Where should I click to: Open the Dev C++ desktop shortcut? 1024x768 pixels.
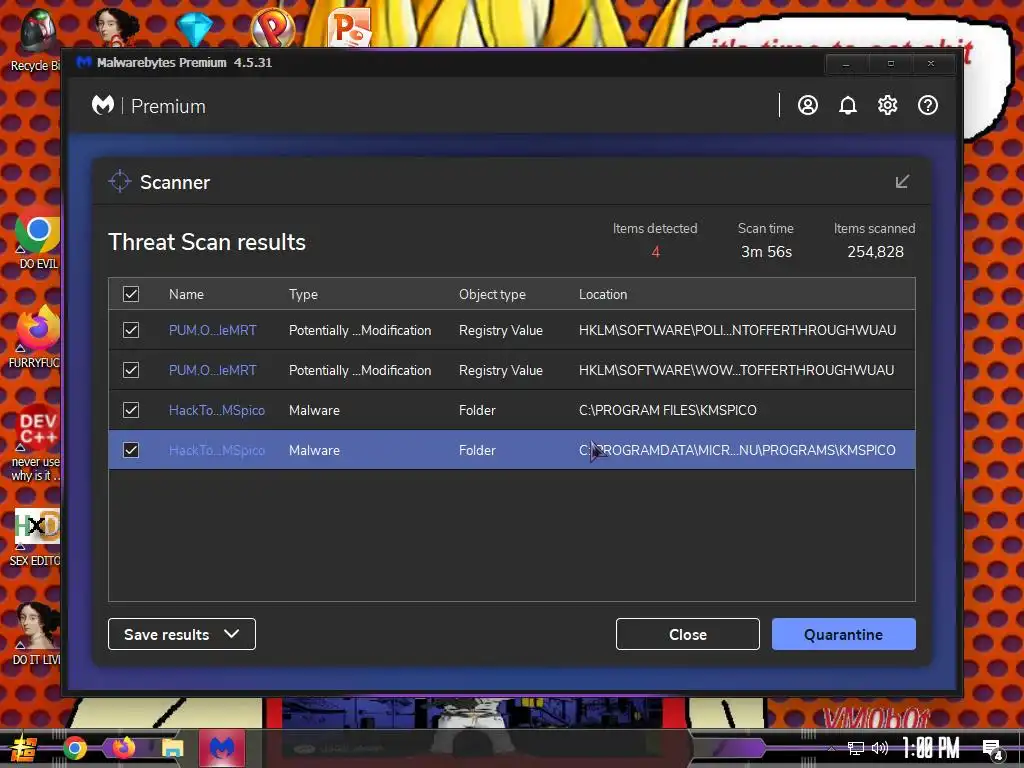pyautogui.click(x=36, y=447)
